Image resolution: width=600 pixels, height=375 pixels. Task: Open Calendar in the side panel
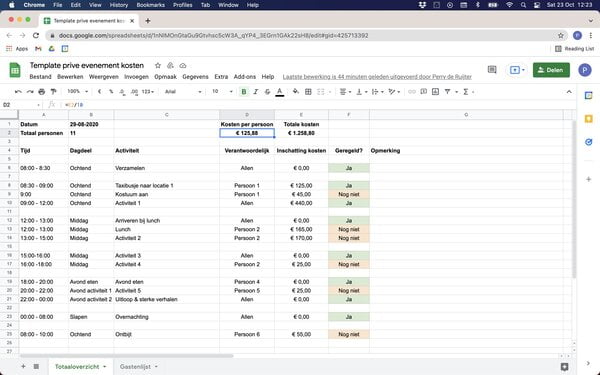point(589,96)
